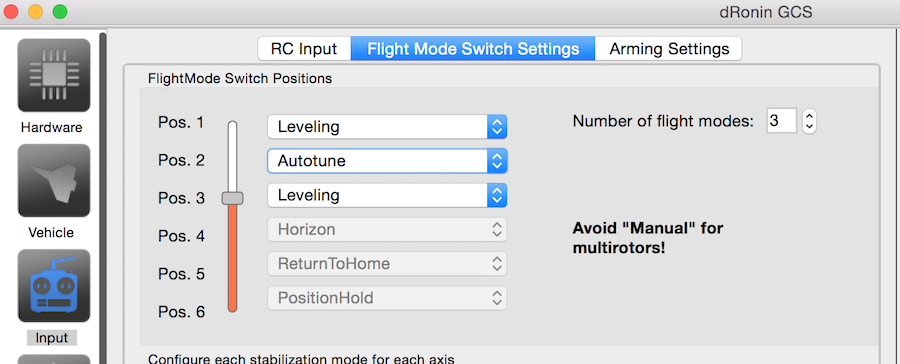
Task: Expand the Pos. 2 Autotune dropdown
Action: pos(387,161)
